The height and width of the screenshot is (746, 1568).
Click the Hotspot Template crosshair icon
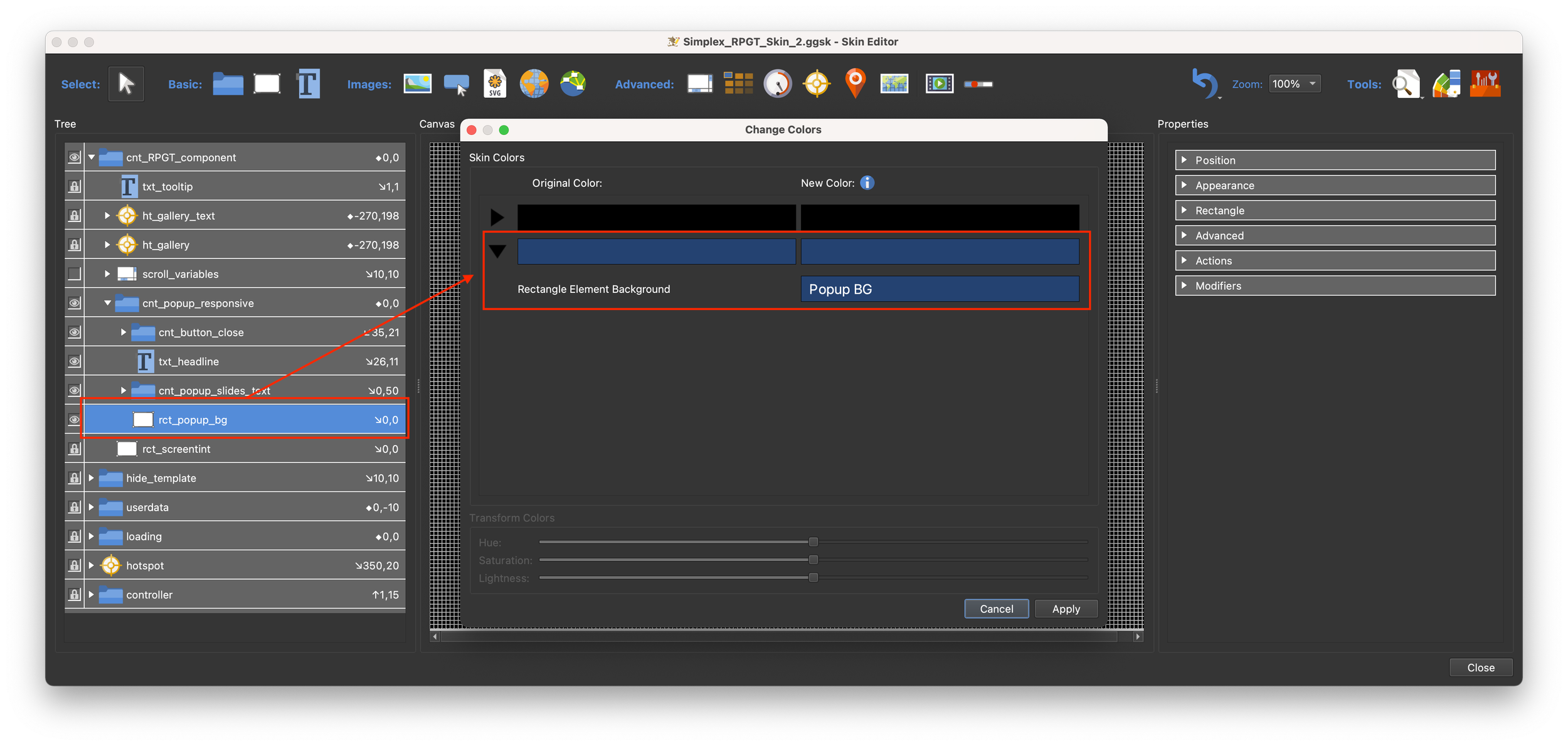(816, 83)
